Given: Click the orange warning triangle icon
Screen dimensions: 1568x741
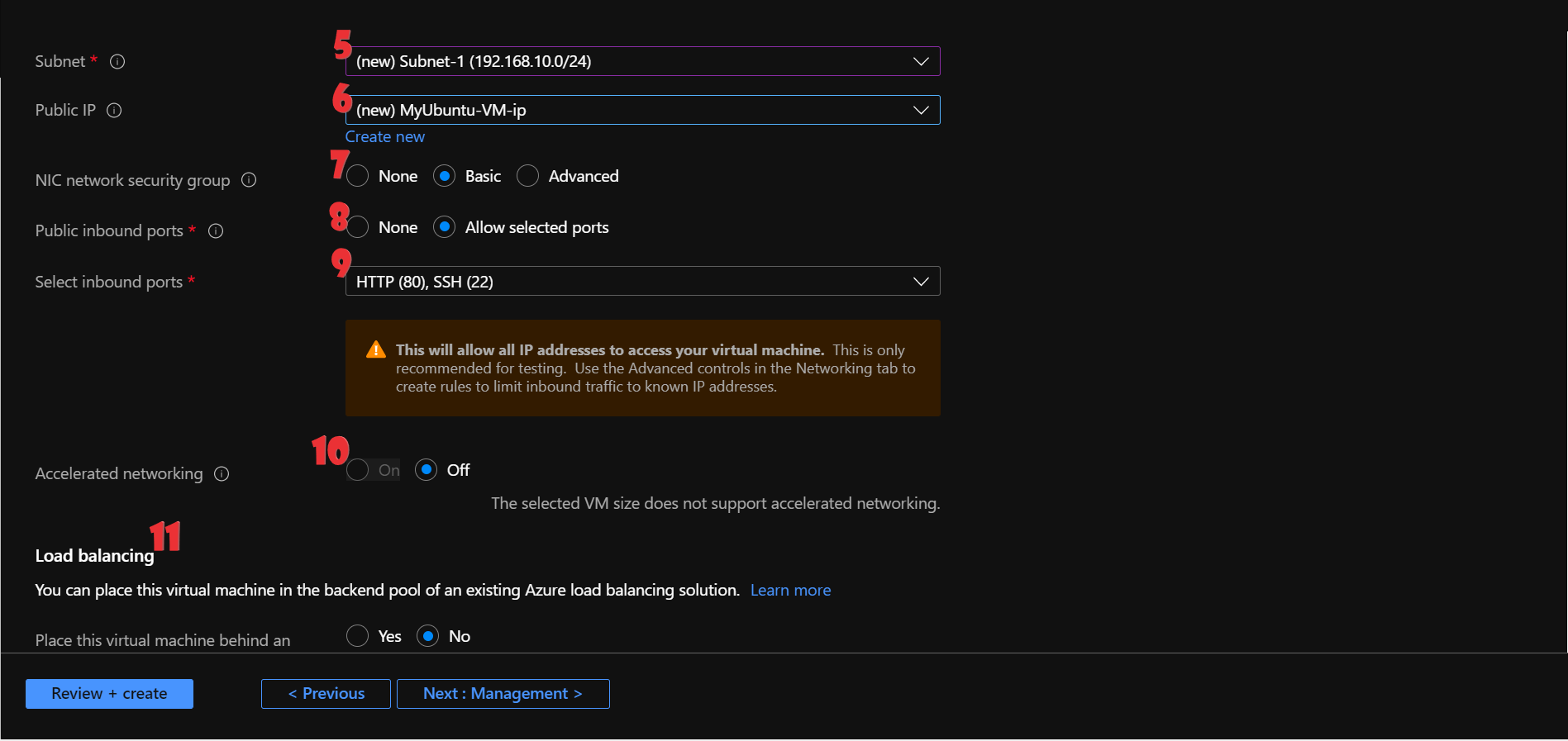Looking at the screenshot, I should (376, 350).
